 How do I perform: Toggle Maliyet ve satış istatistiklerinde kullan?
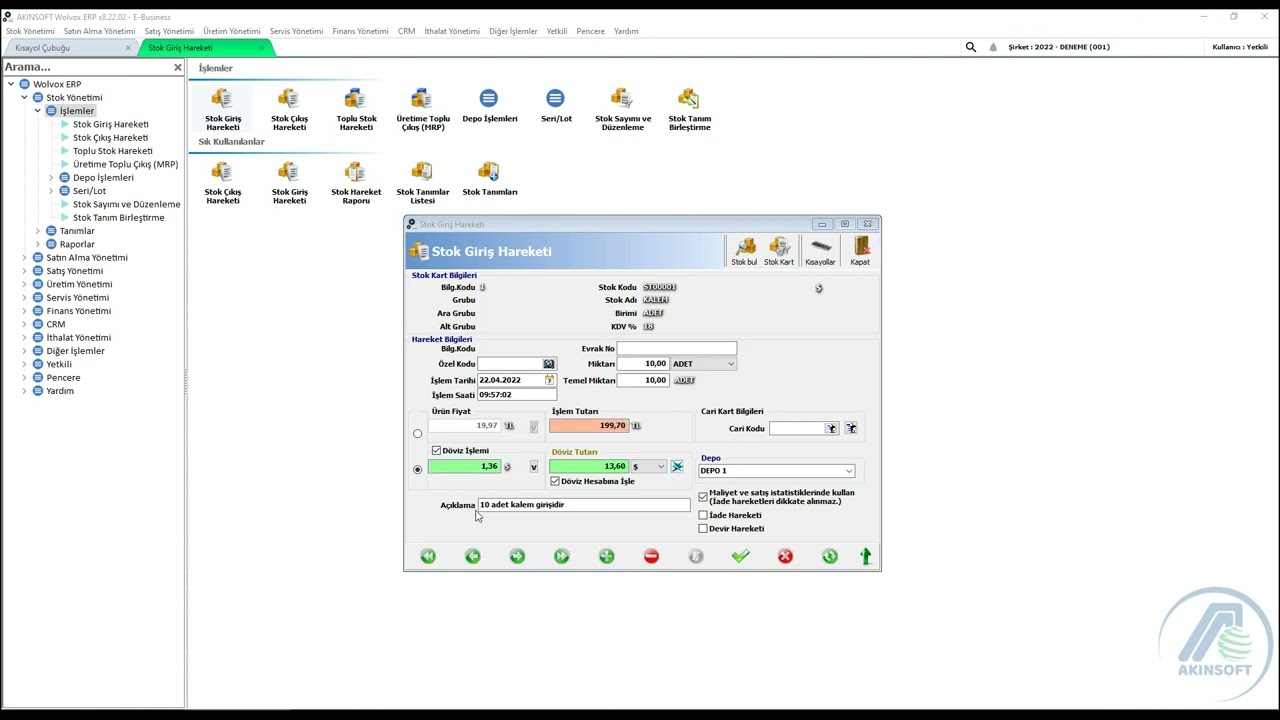(x=703, y=497)
